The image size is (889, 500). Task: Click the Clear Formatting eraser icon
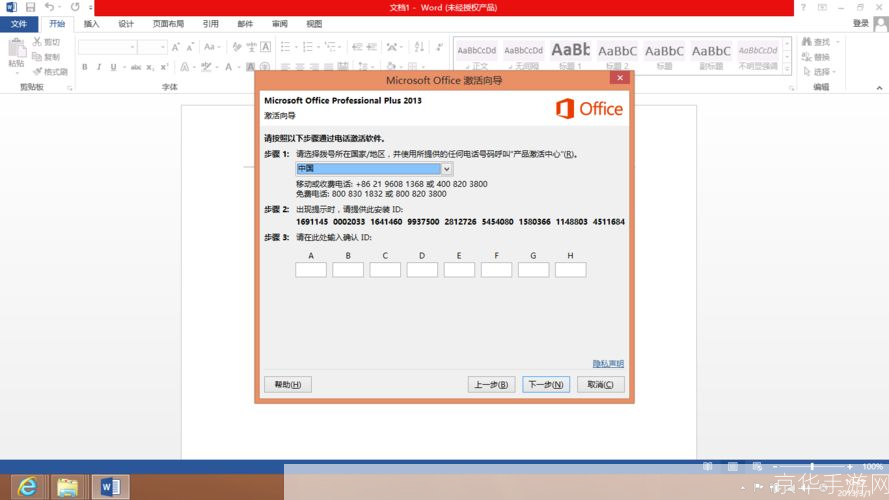click(x=236, y=47)
